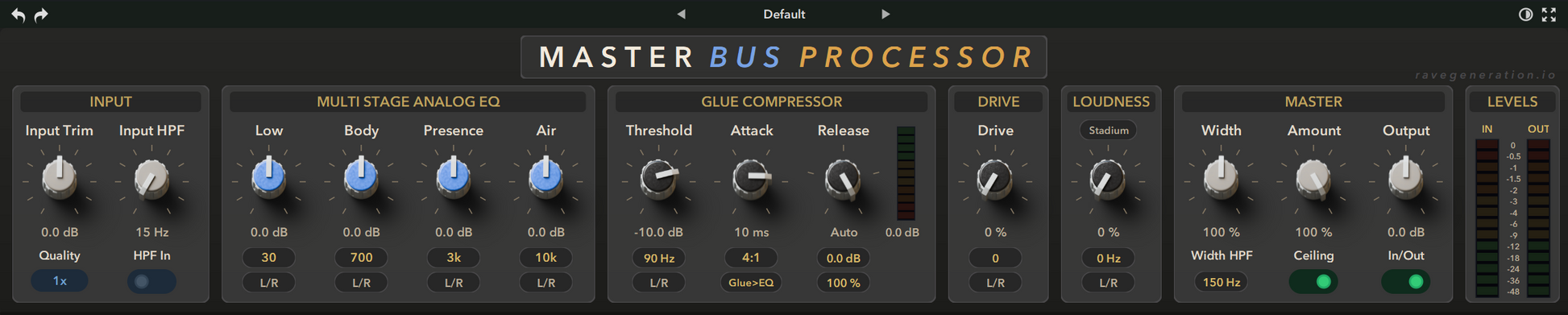The width and height of the screenshot is (1568, 315).
Task: Click the undo arrow icon
Action: 18,15
